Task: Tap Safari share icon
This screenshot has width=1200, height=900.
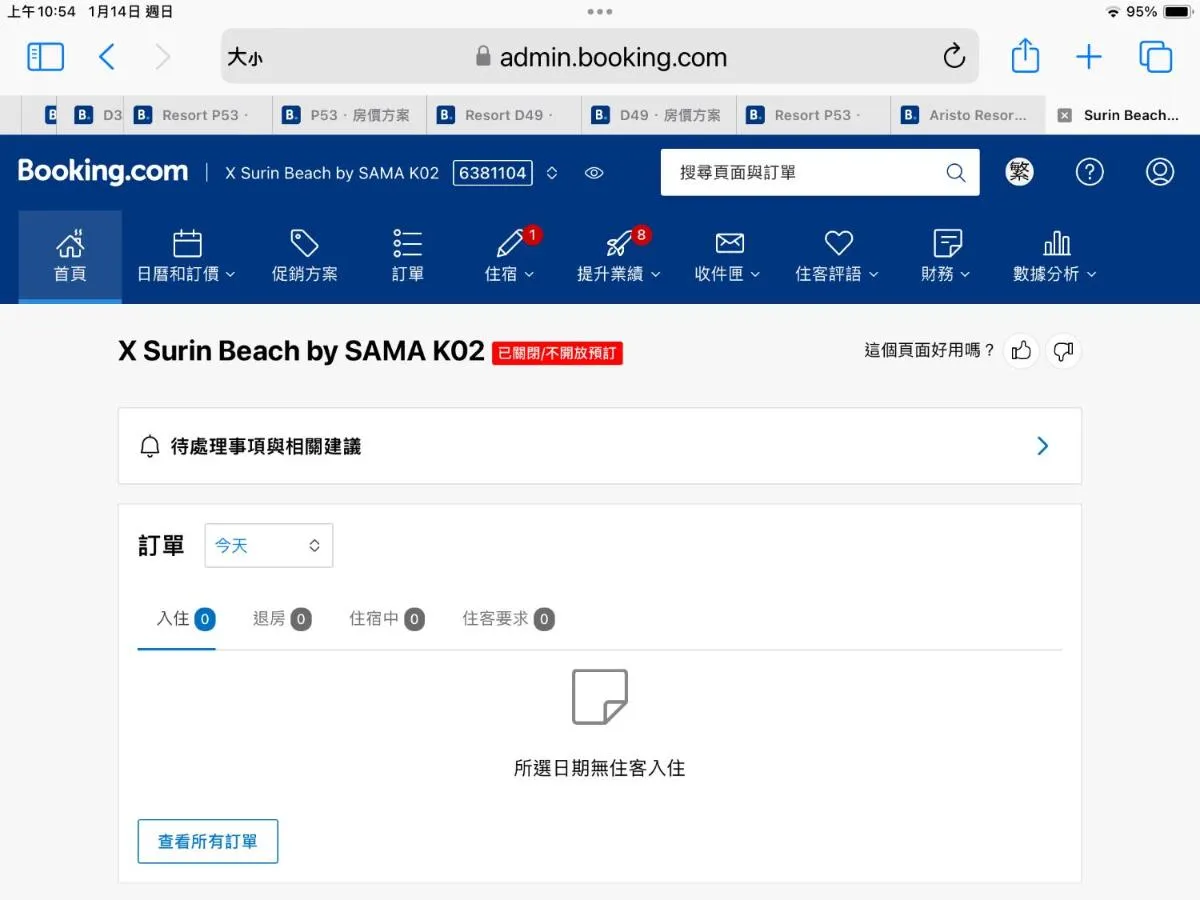Action: (x=1025, y=57)
